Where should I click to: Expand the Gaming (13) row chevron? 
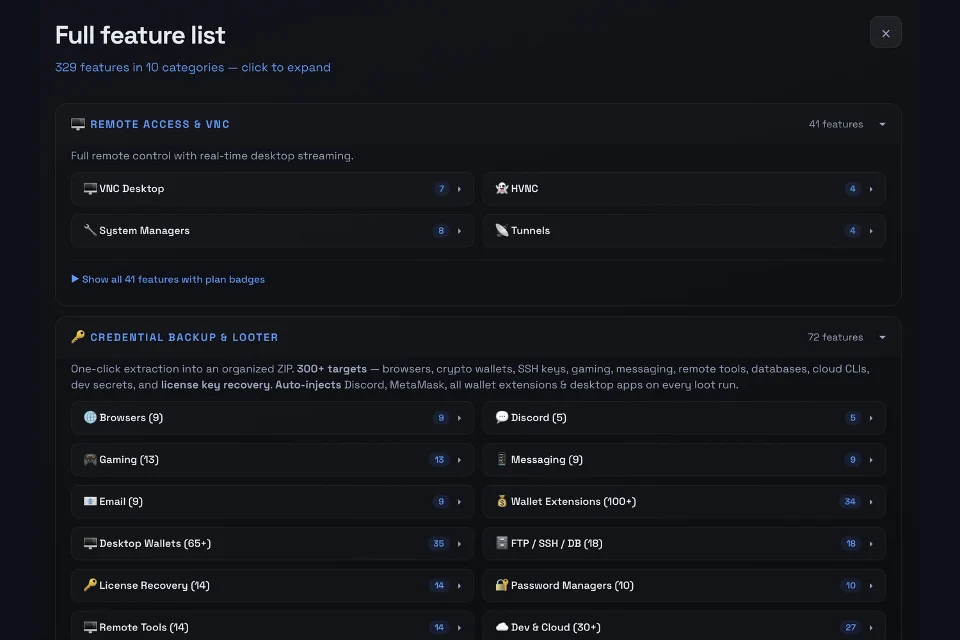point(459,460)
